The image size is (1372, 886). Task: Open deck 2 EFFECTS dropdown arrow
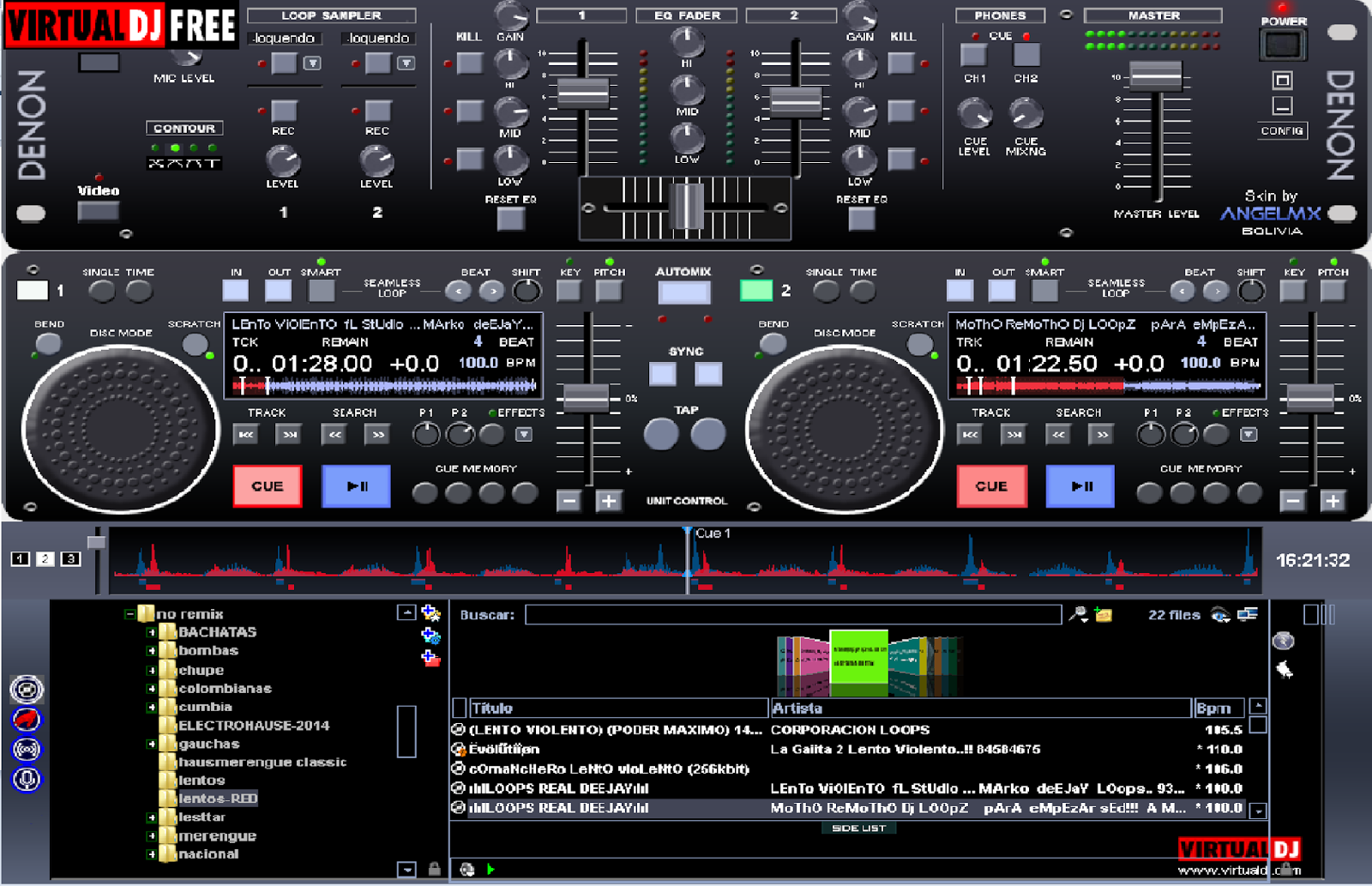tap(1249, 435)
